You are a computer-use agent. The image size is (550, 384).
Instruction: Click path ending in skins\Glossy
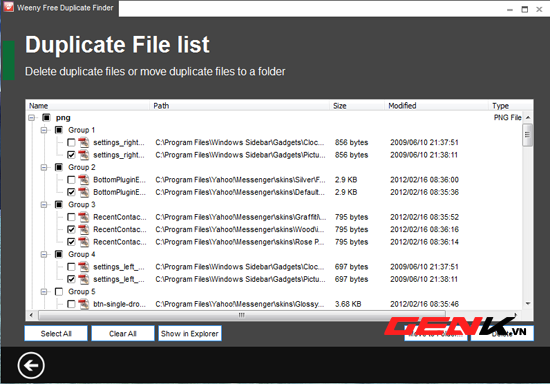[240, 304]
